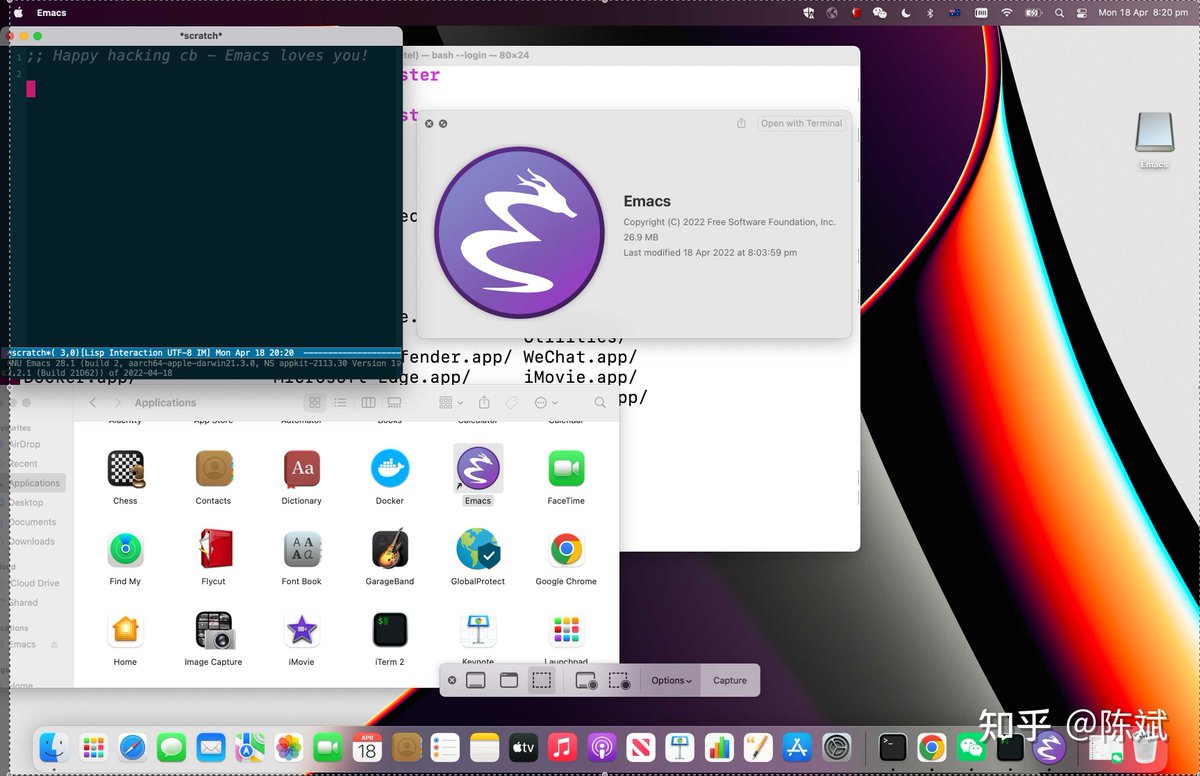Open App Store from the Dock
The height and width of the screenshot is (776, 1200).
pos(797,747)
